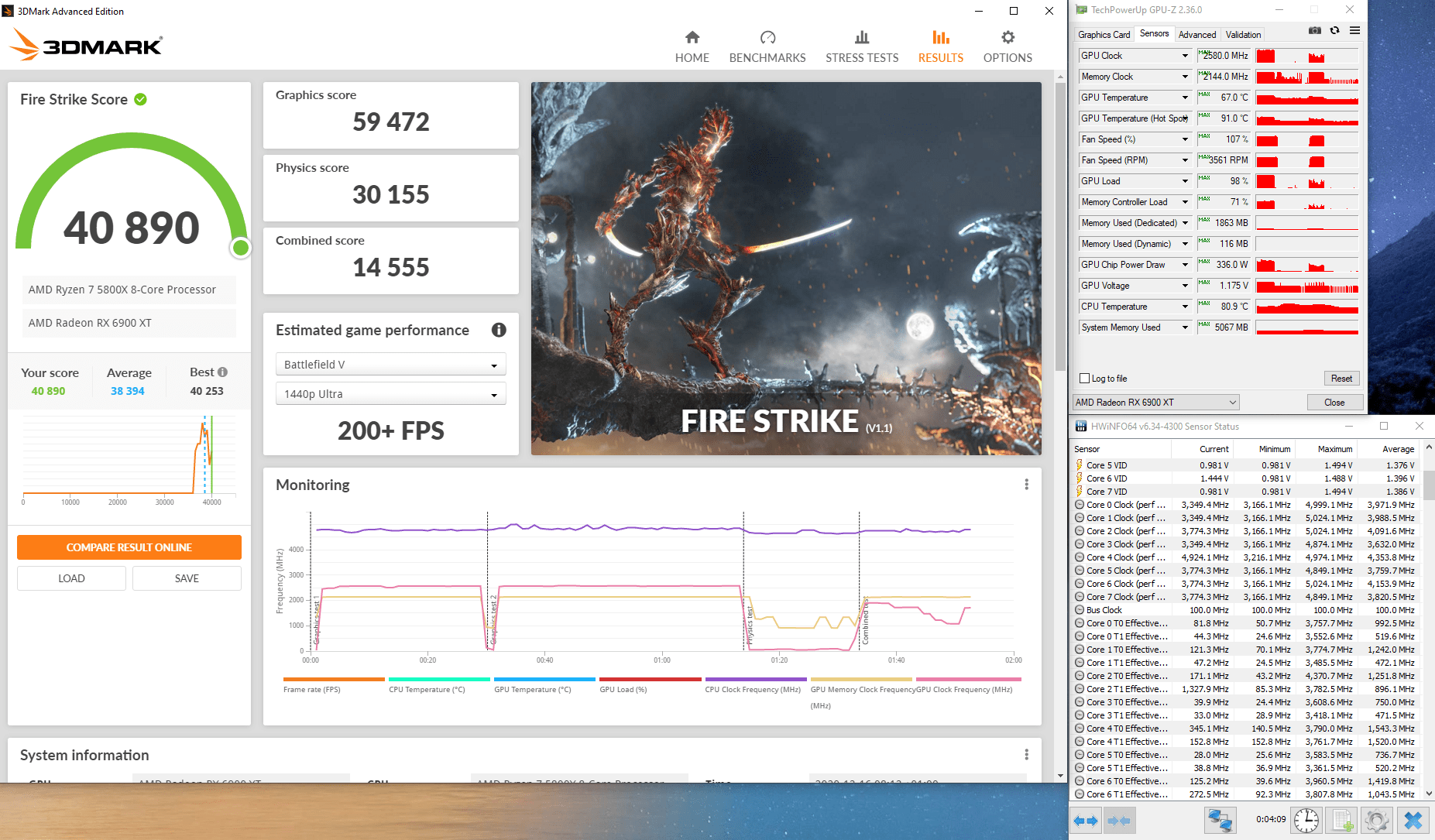The width and height of the screenshot is (1435, 840).
Task: Open the Monitoring panel three-dot menu
Action: pyautogui.click(x=1026, y=485)
